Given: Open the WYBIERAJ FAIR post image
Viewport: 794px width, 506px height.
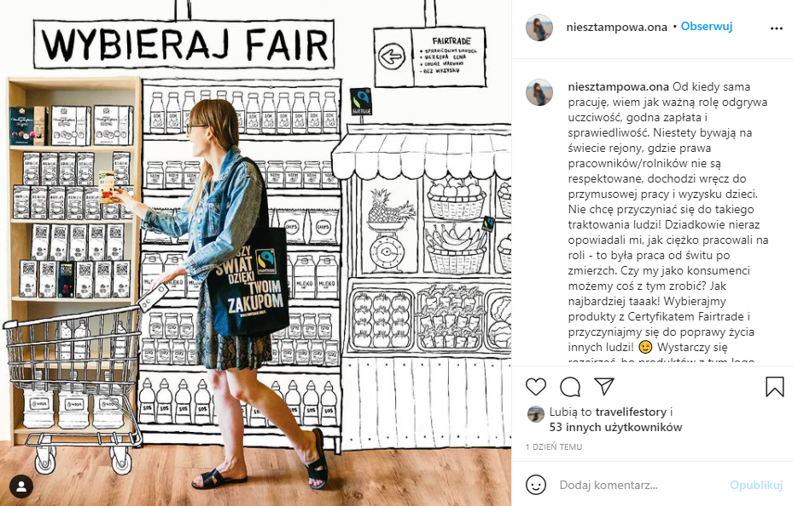Looking at the screenshot, I should coord(256,253).
